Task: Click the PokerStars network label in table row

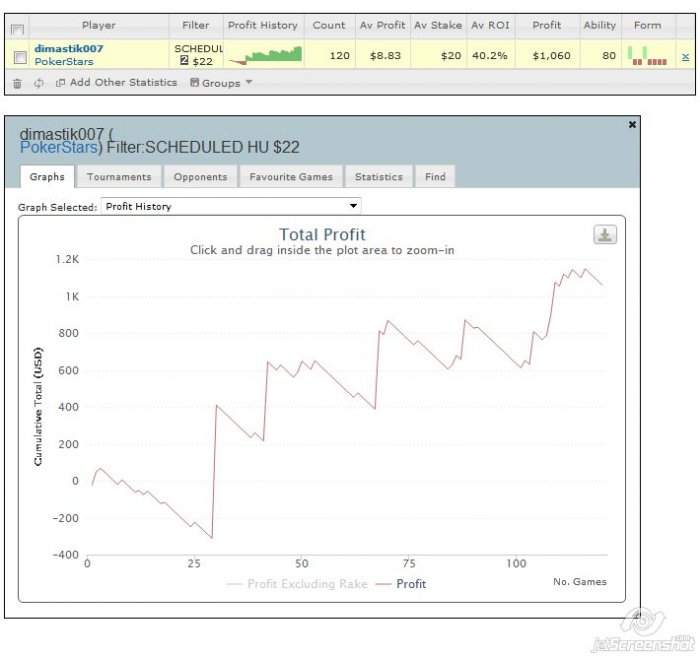Action: pyautogui.click(x=64, y=62)
